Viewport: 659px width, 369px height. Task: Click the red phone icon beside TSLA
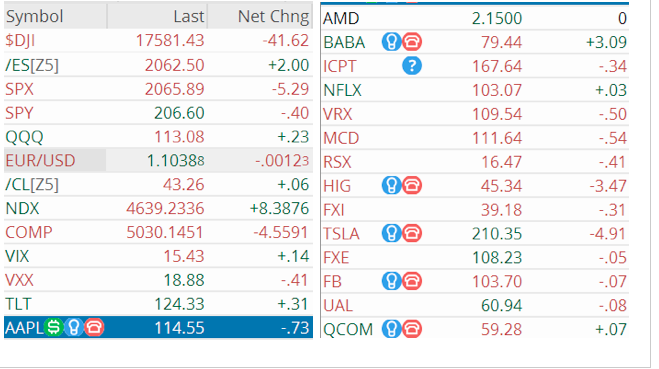[412, 234]
